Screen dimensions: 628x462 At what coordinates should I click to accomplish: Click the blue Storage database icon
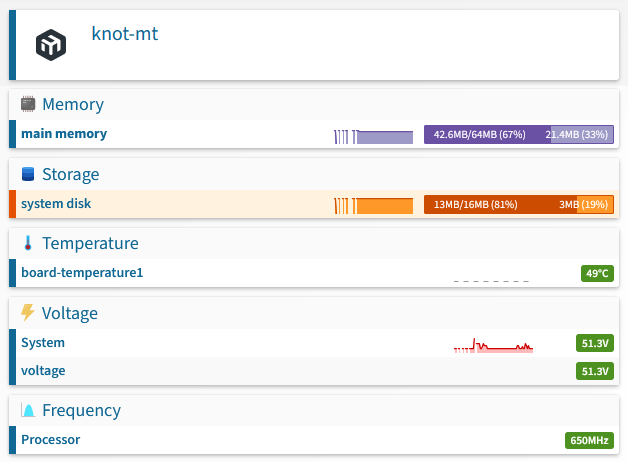[x=28, y=174]
